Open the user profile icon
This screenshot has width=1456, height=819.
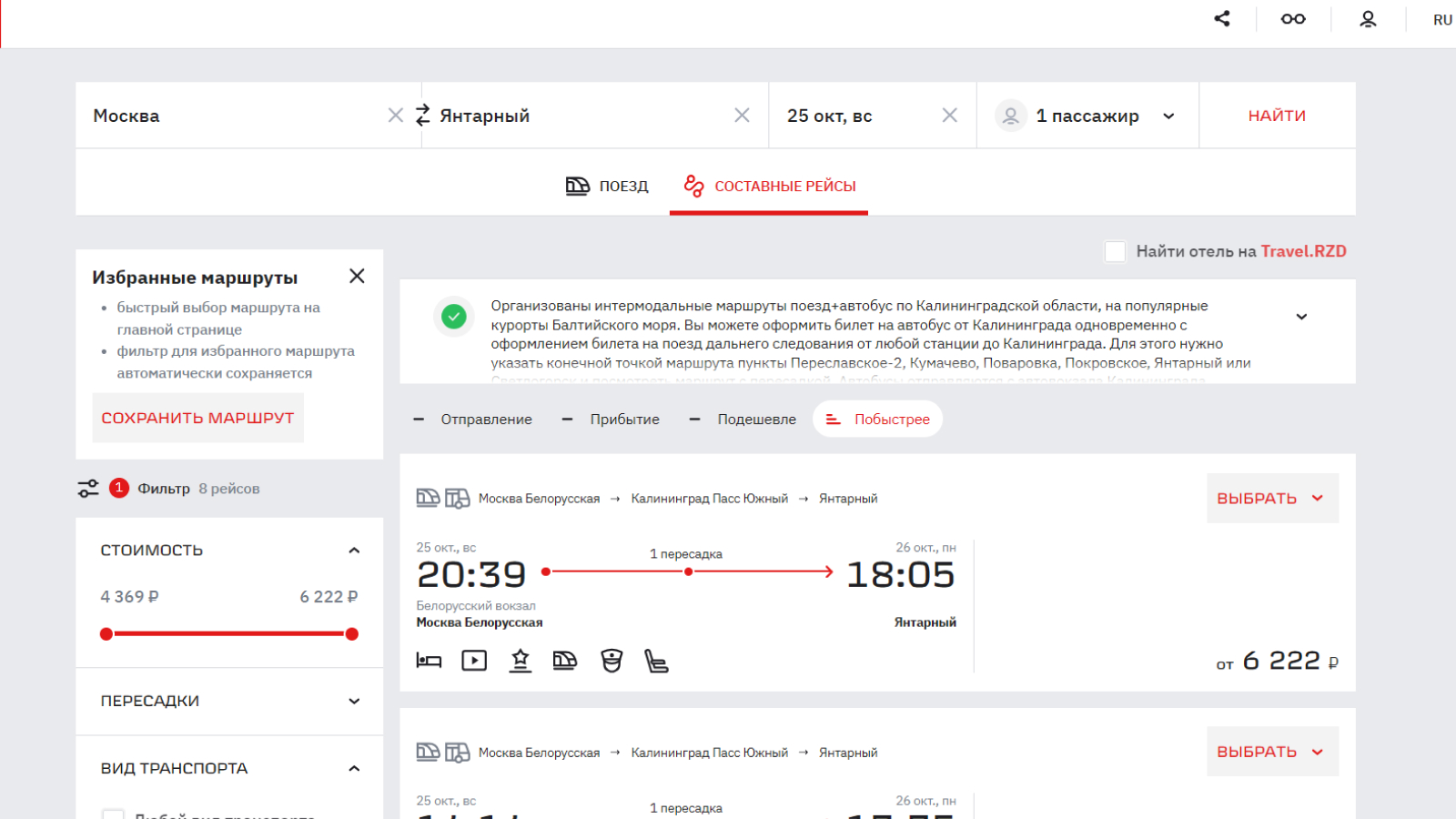[1368, 18]
